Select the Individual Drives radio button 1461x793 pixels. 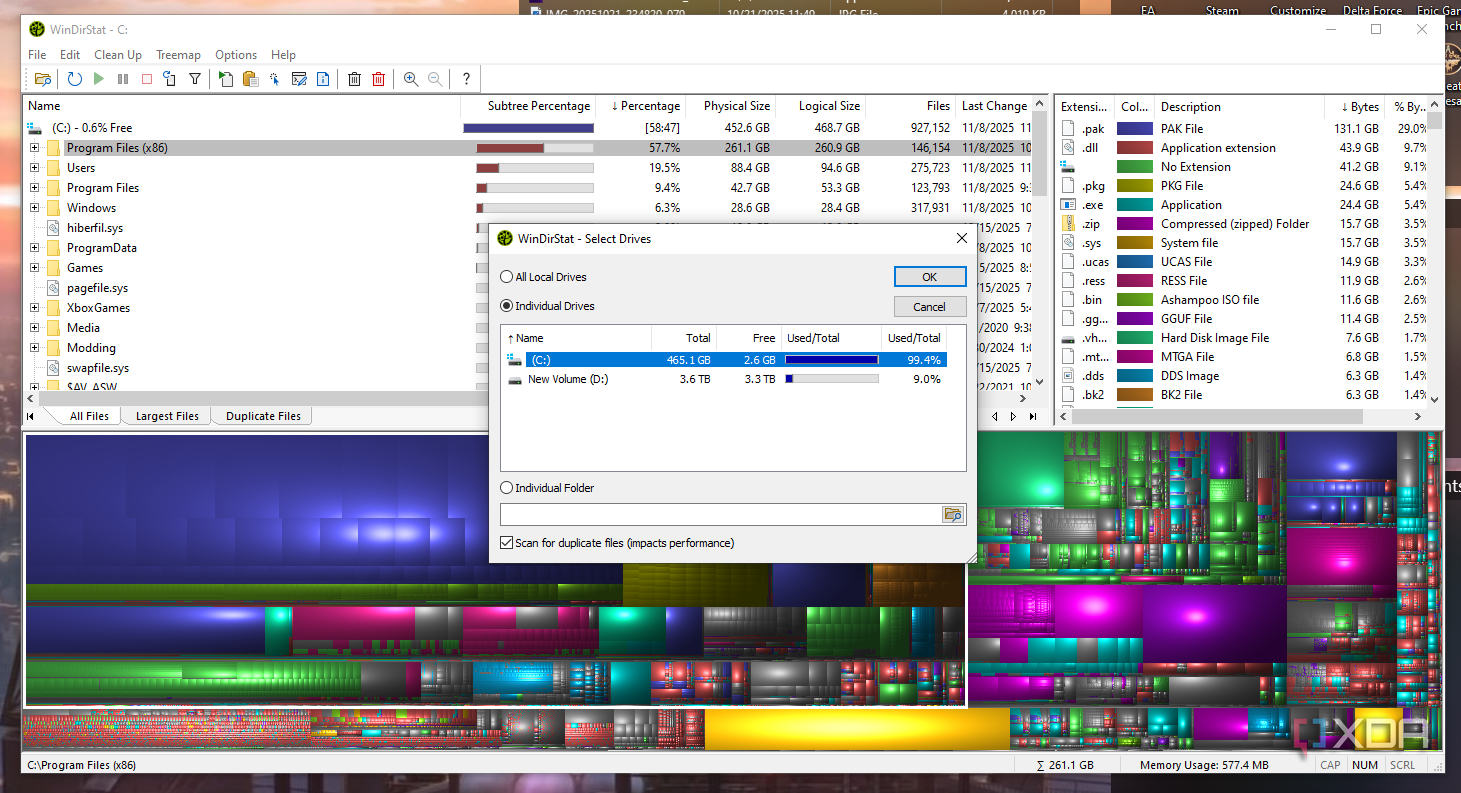click(506, 306)
